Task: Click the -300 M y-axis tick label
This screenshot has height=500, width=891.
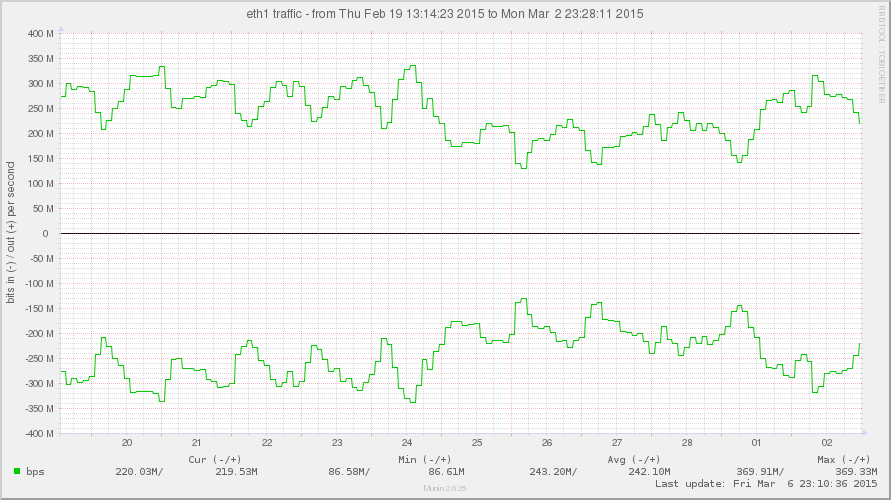Action: pyautogui.click(x=39, y=384)
